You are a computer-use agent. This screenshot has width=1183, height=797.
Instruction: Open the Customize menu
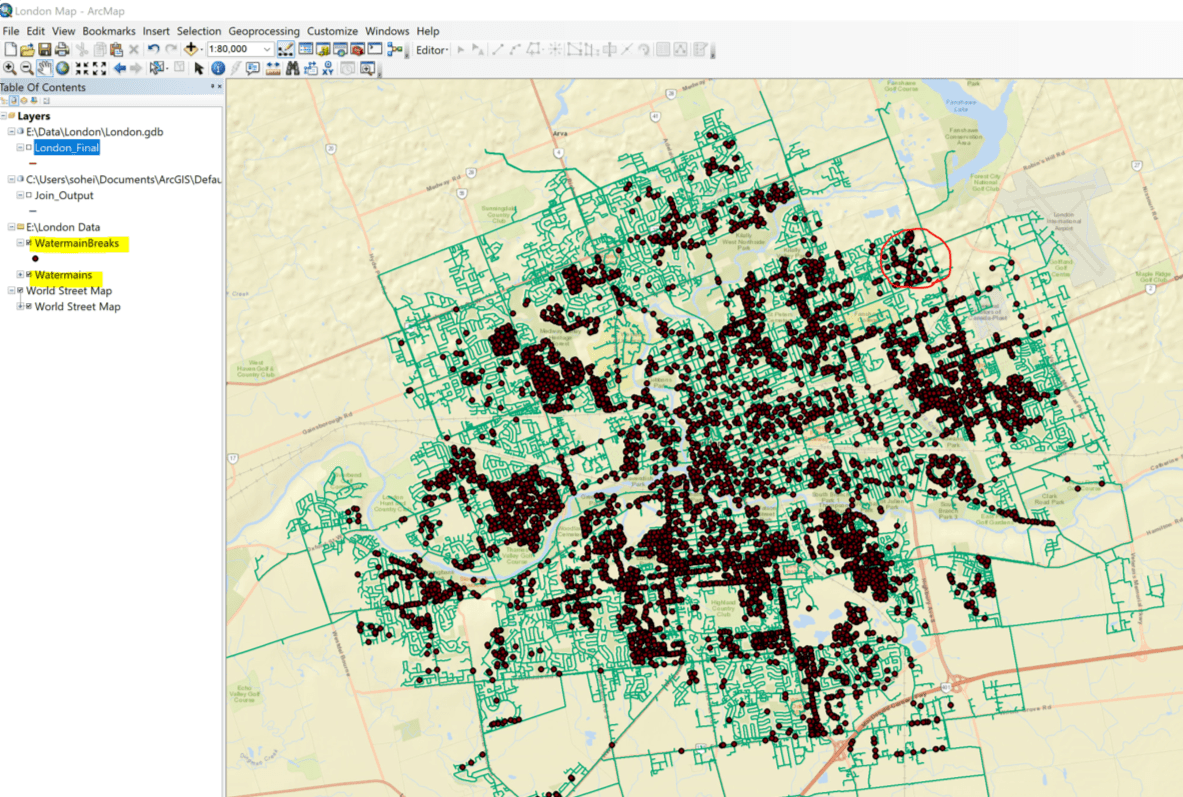pos(333,31)
